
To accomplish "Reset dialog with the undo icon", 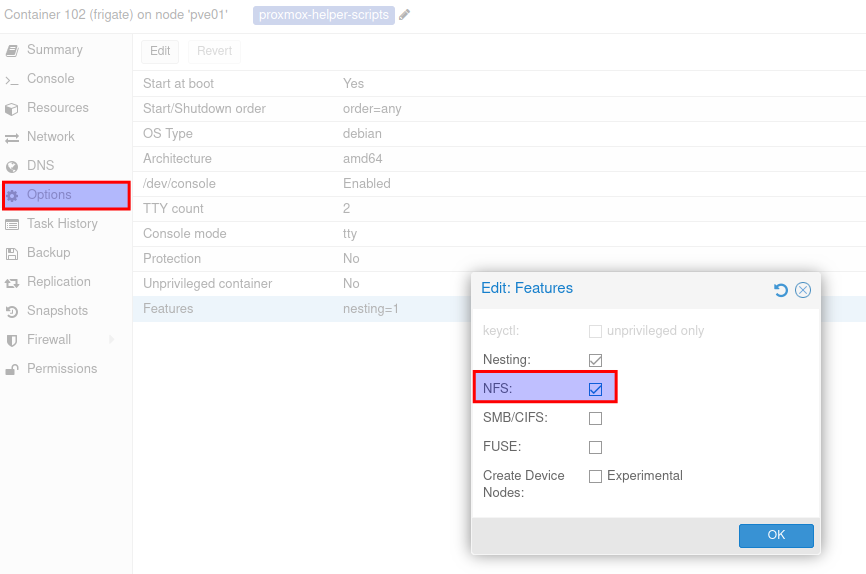I will point(781,290).
